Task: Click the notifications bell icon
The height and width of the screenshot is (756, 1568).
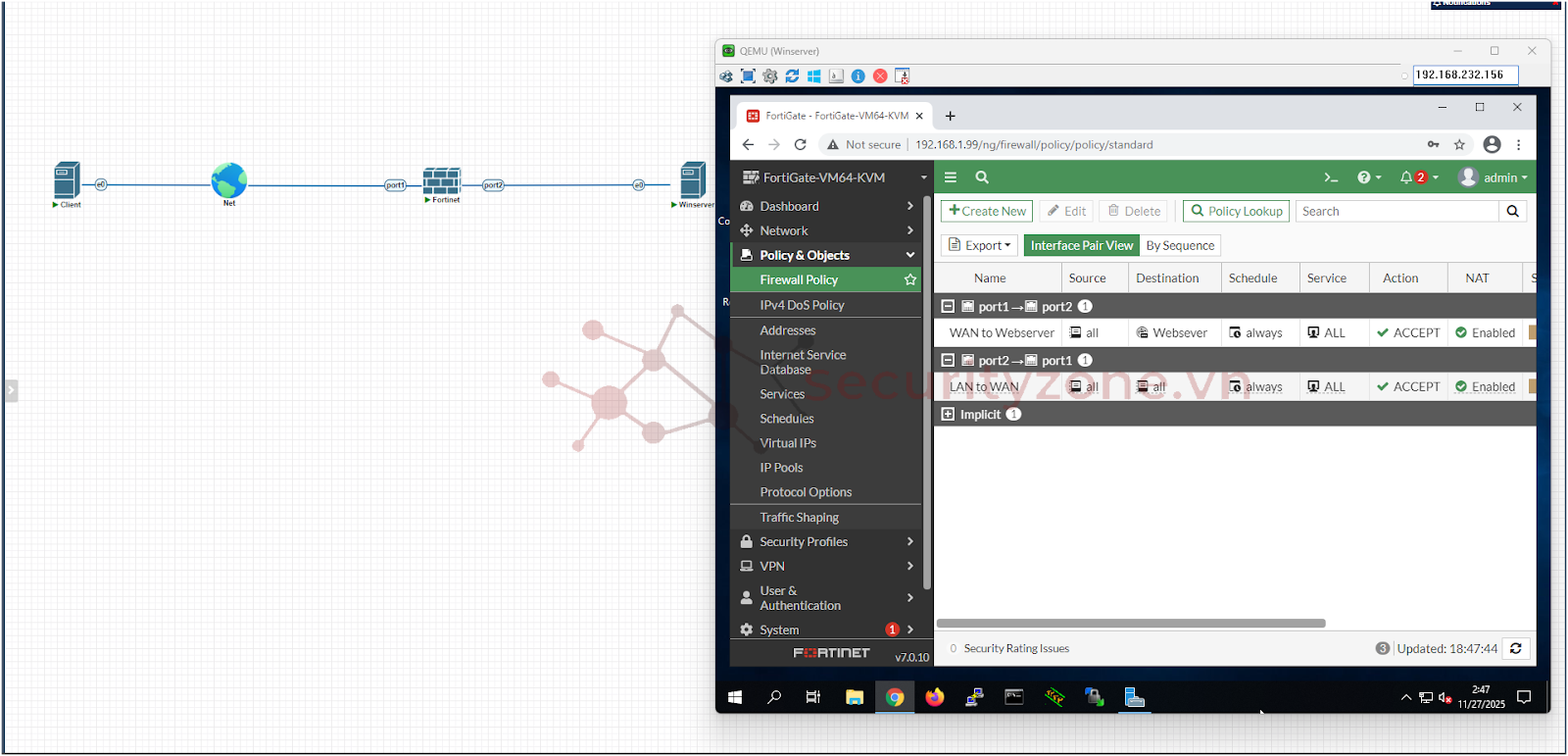Action: point(1406,177)
